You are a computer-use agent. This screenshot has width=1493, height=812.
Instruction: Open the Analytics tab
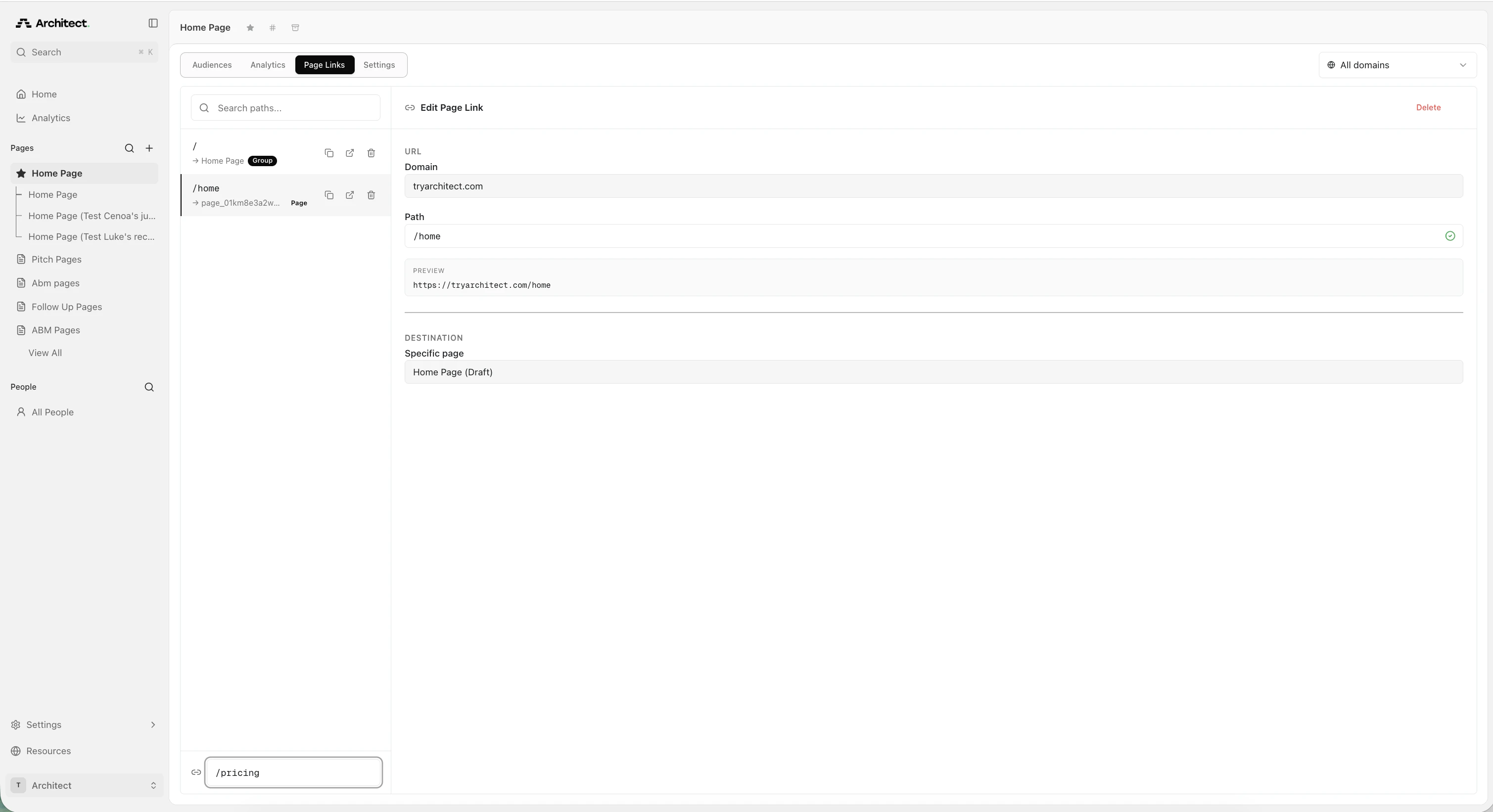coord(267,65)
